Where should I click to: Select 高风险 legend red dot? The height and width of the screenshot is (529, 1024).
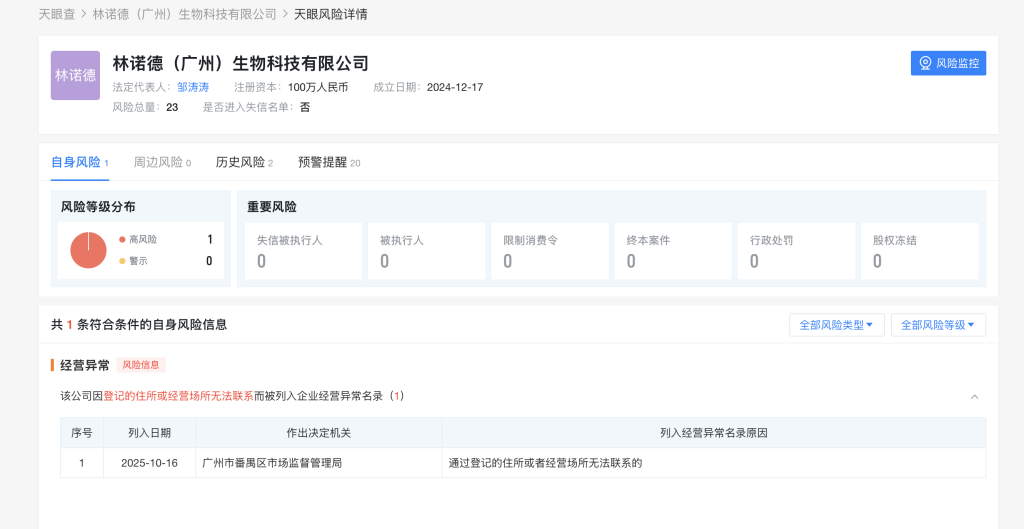(122, 240)
